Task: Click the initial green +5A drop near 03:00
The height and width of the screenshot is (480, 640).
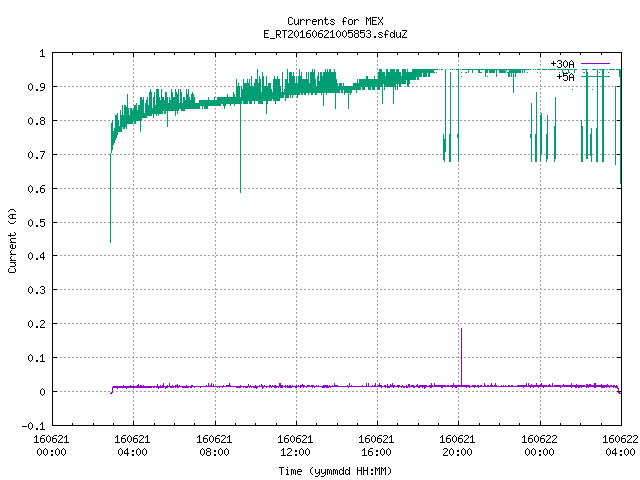Action: click(110, 198)
